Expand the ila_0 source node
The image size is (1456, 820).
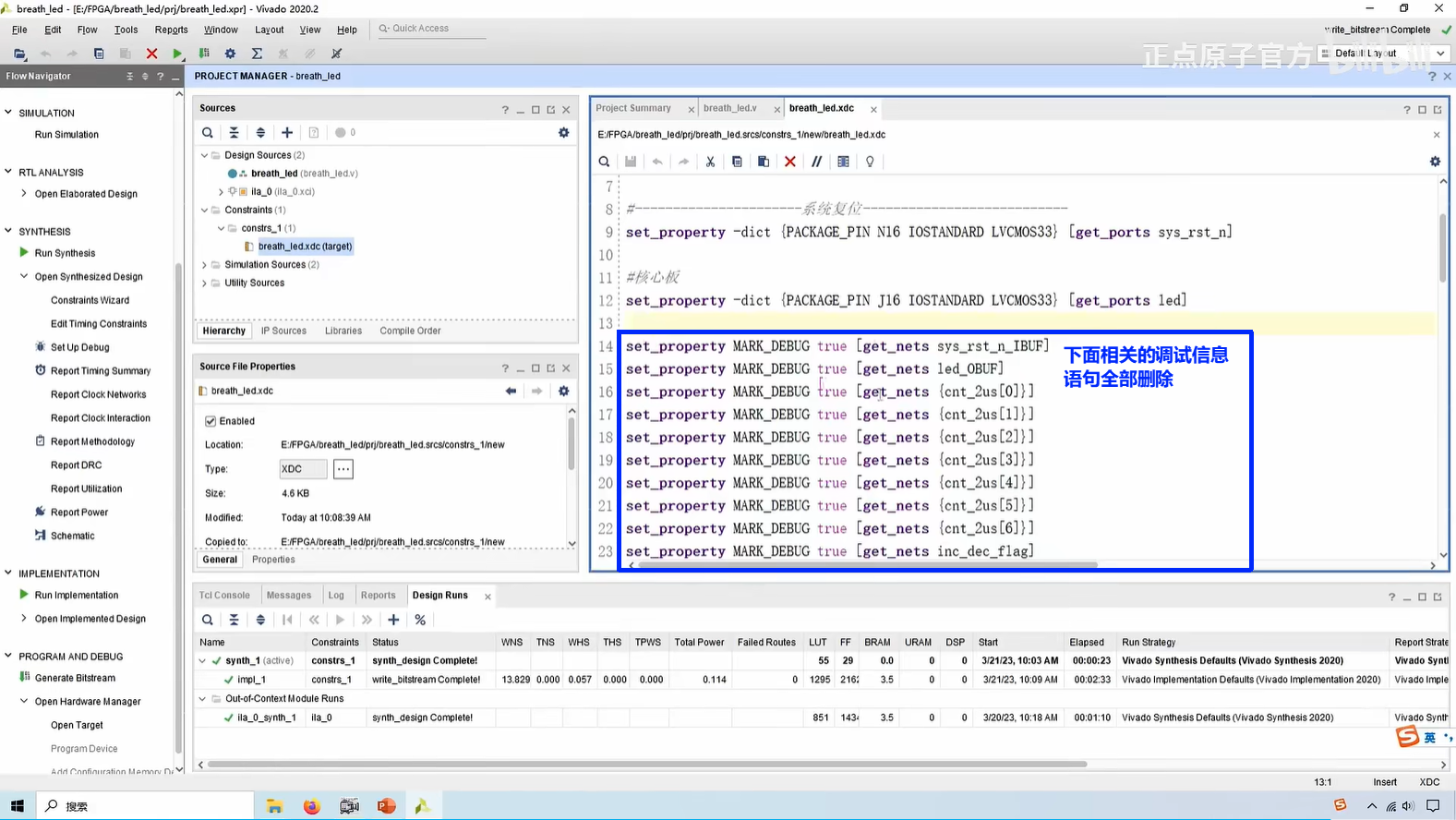(x=221, y=192)
